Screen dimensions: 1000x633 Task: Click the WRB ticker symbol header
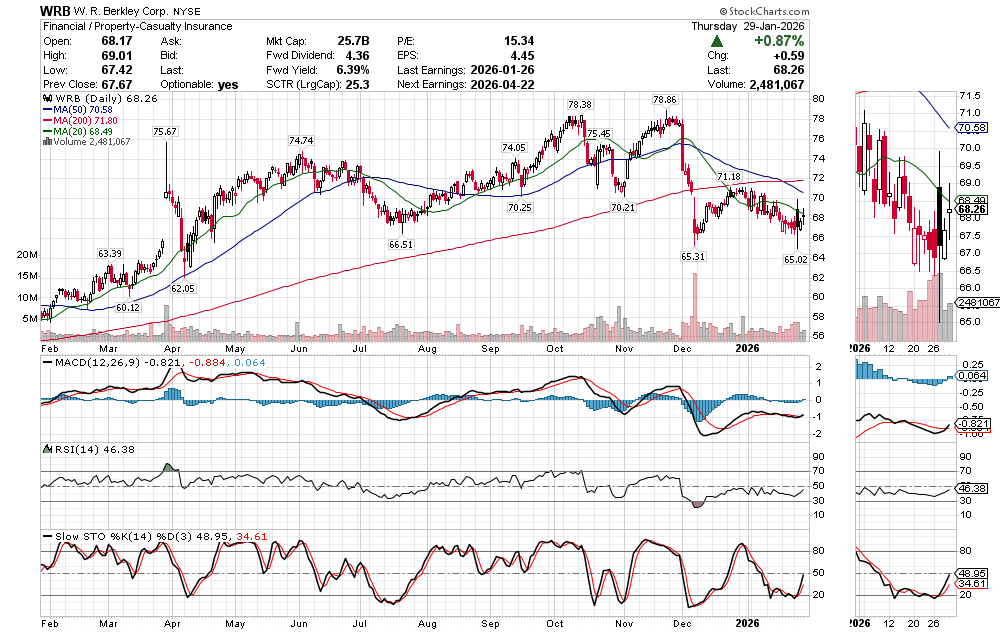click(x=56, y=10)
